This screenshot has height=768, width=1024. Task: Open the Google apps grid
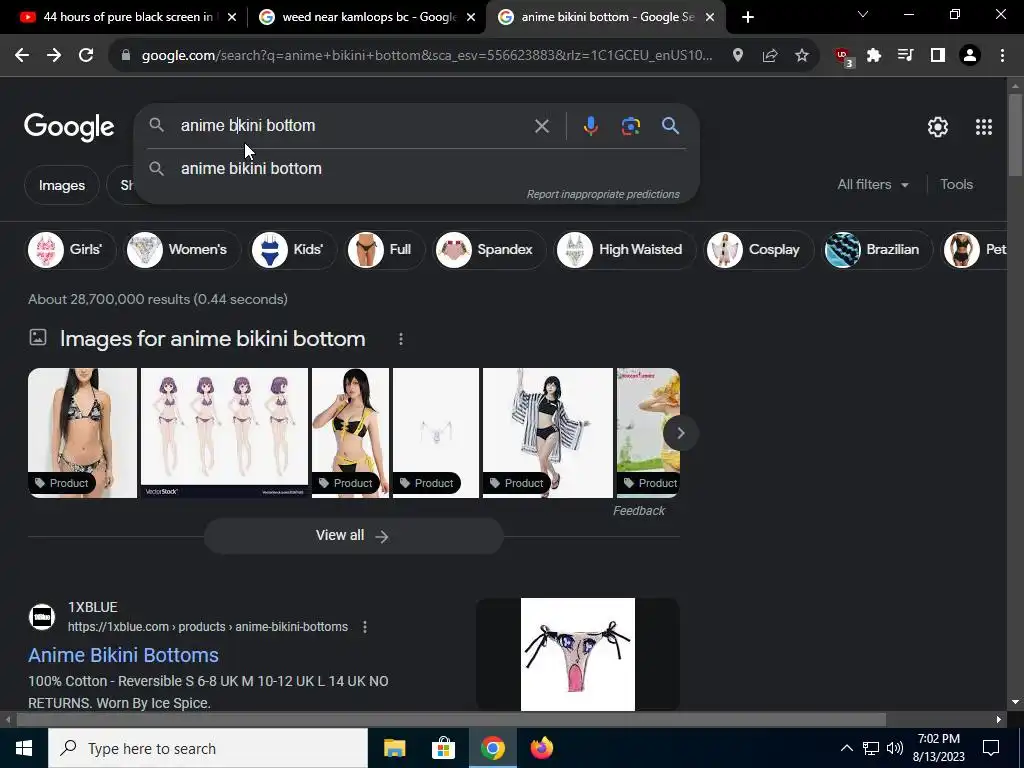pyautogui.click(x=984, y=127)
